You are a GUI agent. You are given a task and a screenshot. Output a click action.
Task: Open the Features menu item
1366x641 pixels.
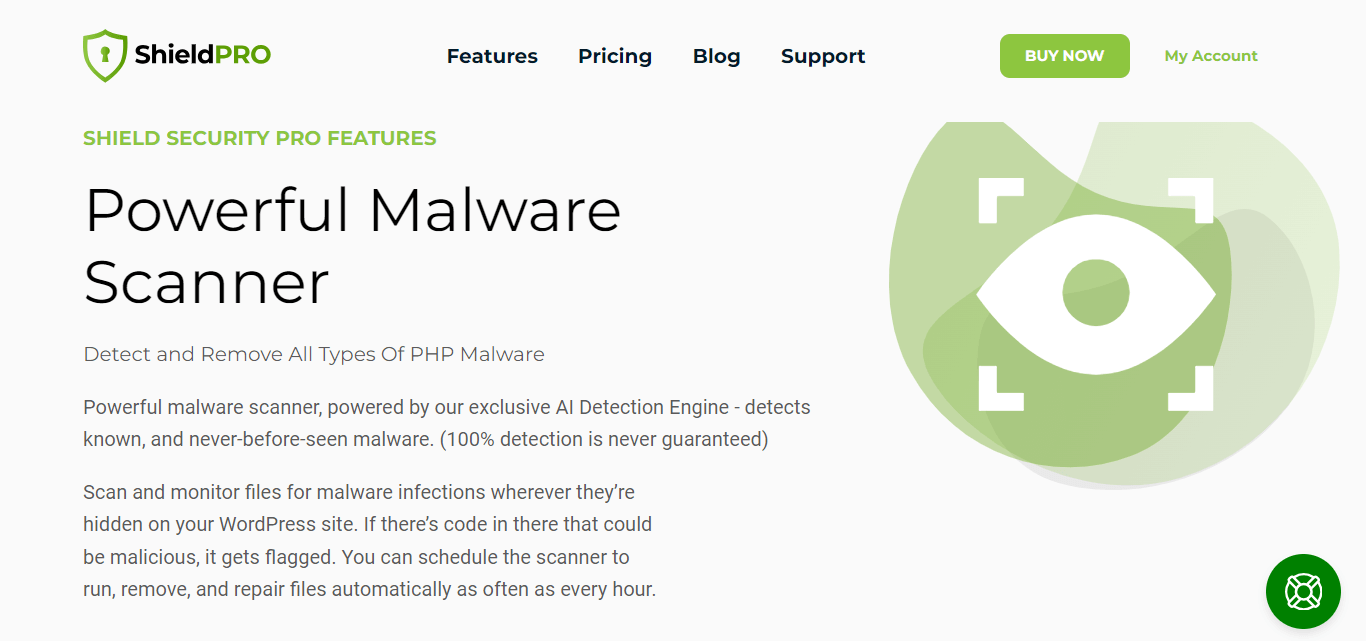point(492,56)
